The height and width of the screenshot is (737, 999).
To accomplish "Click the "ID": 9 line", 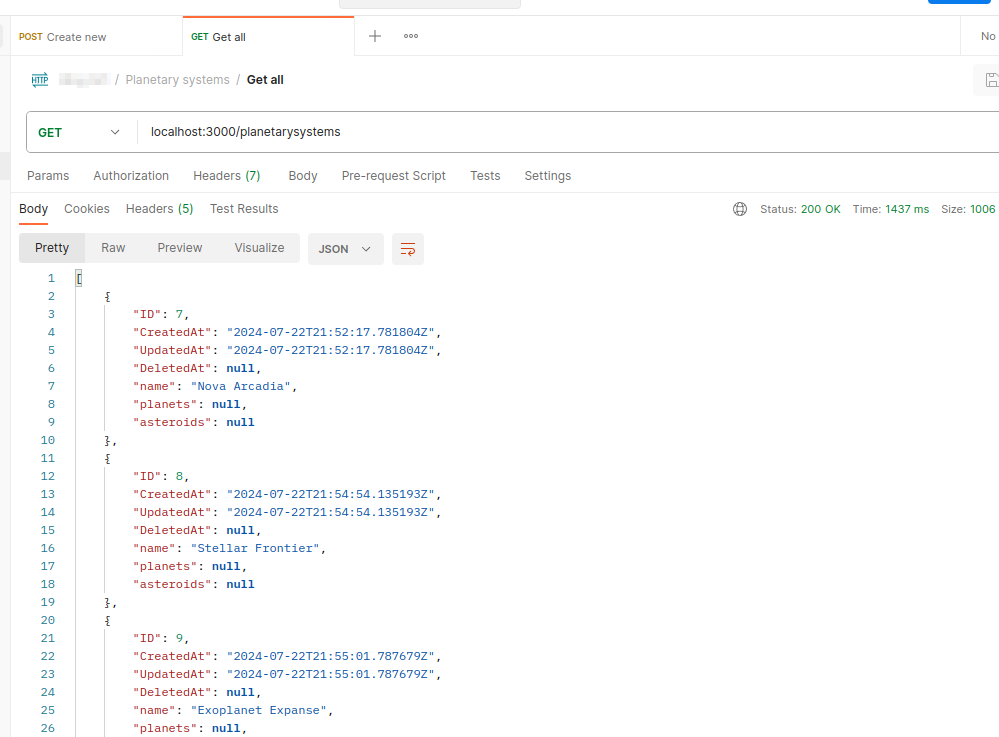I will tap(161, 638).
